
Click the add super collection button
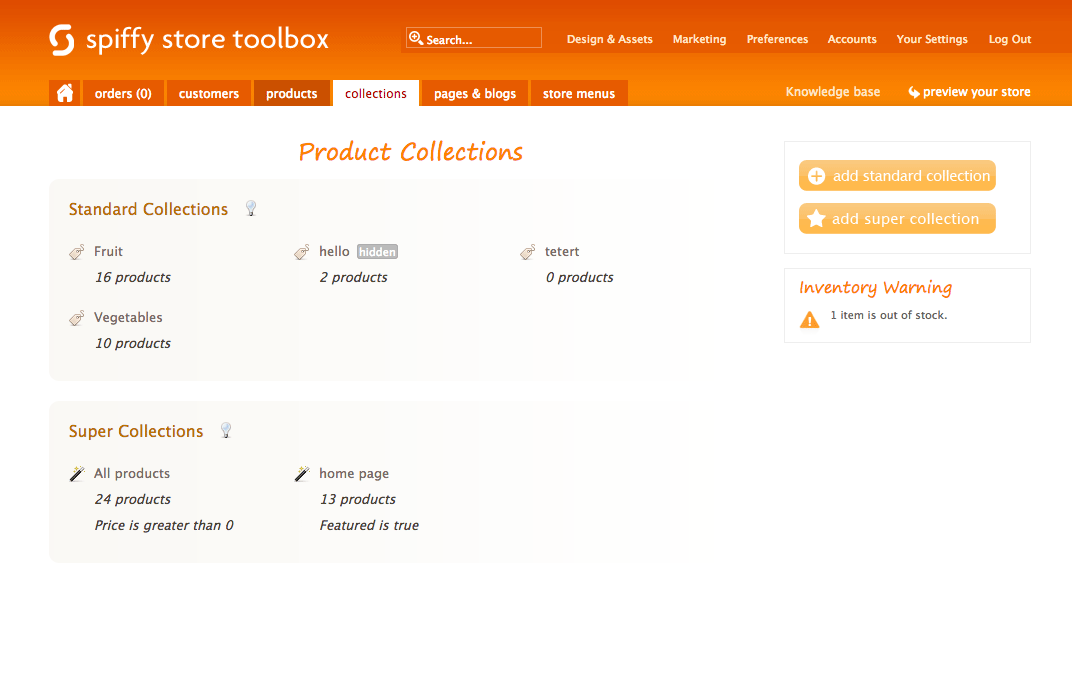tap(897, 219)
